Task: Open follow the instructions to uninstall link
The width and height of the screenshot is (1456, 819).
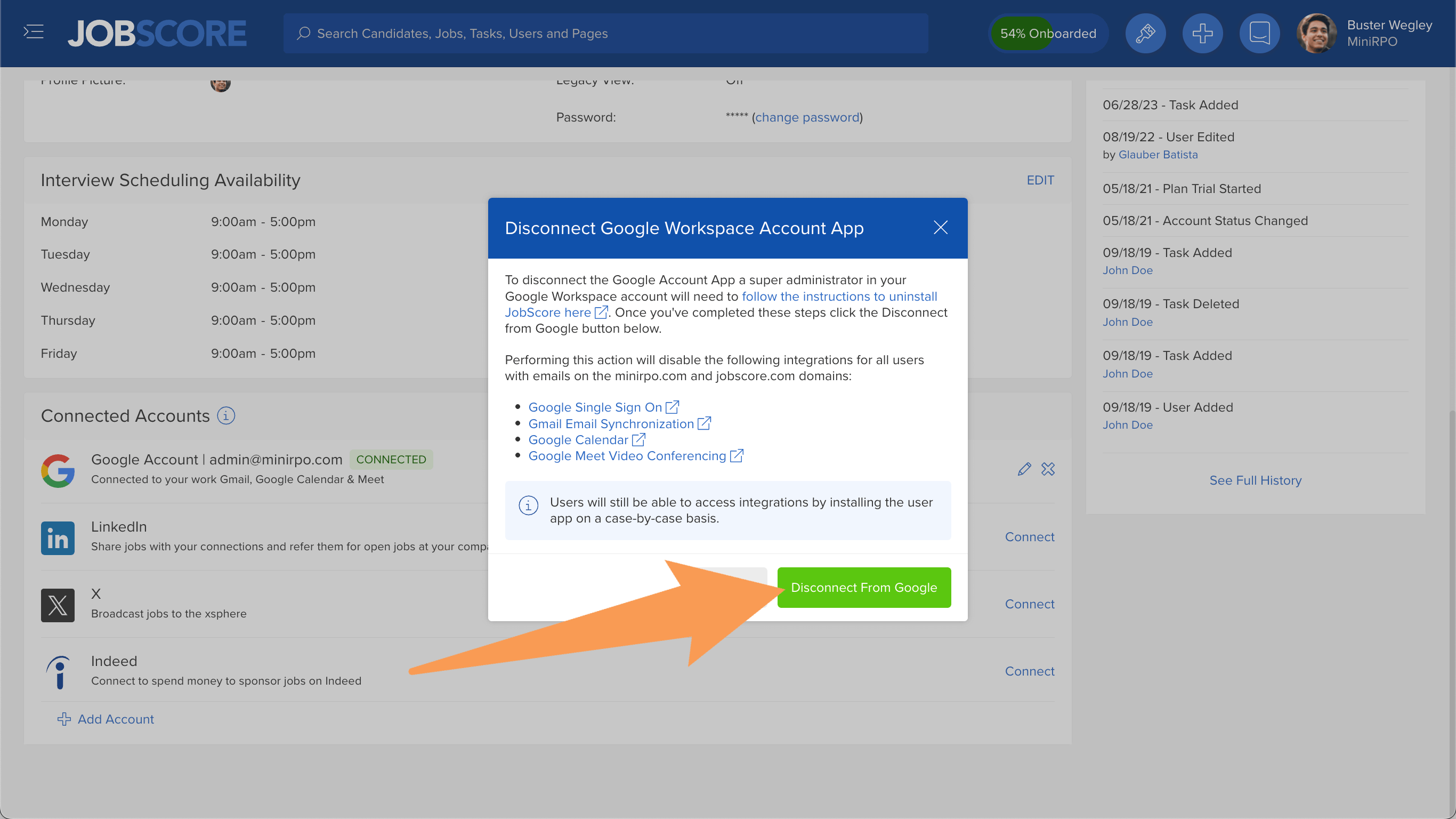Action: (x=839, y=296)
